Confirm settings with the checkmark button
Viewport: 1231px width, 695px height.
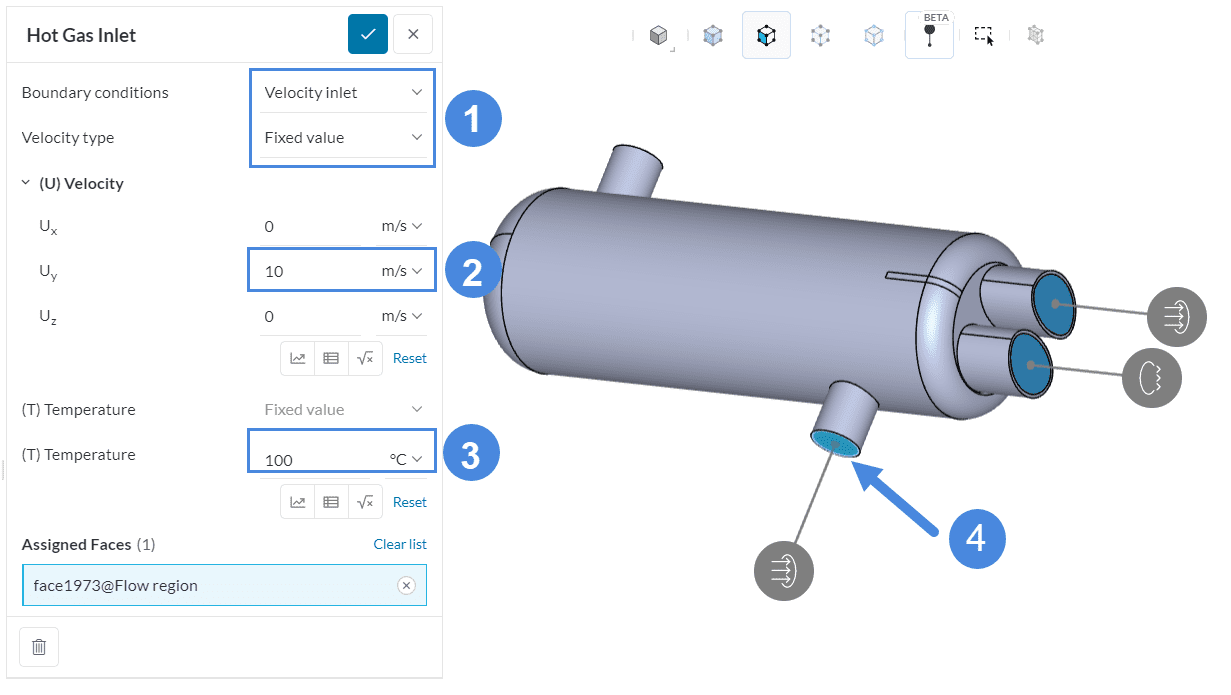[x=368, y=35]
